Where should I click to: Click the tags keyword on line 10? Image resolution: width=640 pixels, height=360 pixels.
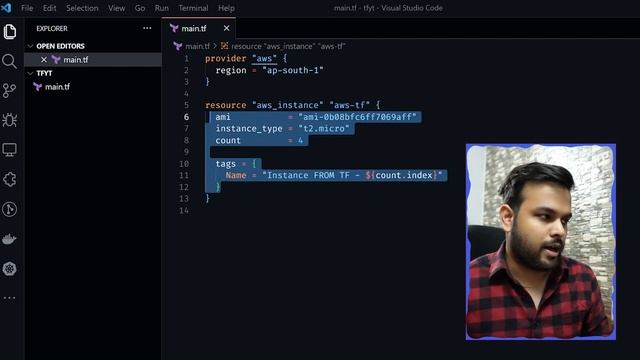(226, 164)
